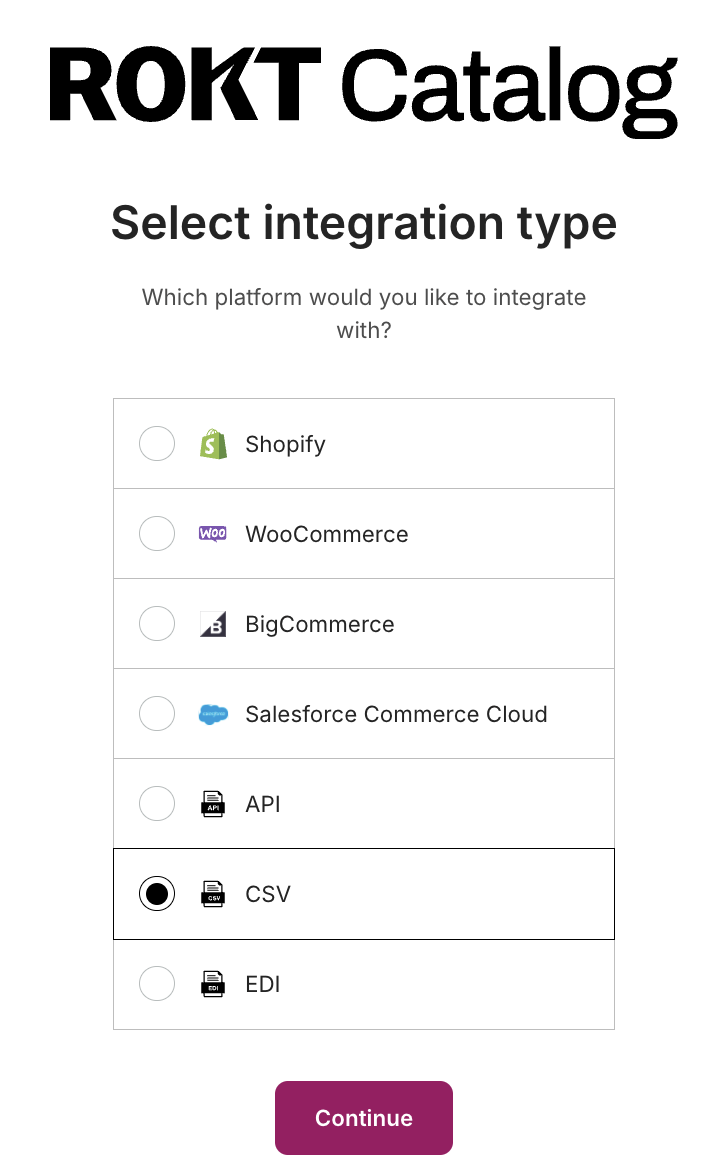This screenshot has width=726, height=1172.
Task: Click the BigCommerce logo icon
Action: coord(213,624)
